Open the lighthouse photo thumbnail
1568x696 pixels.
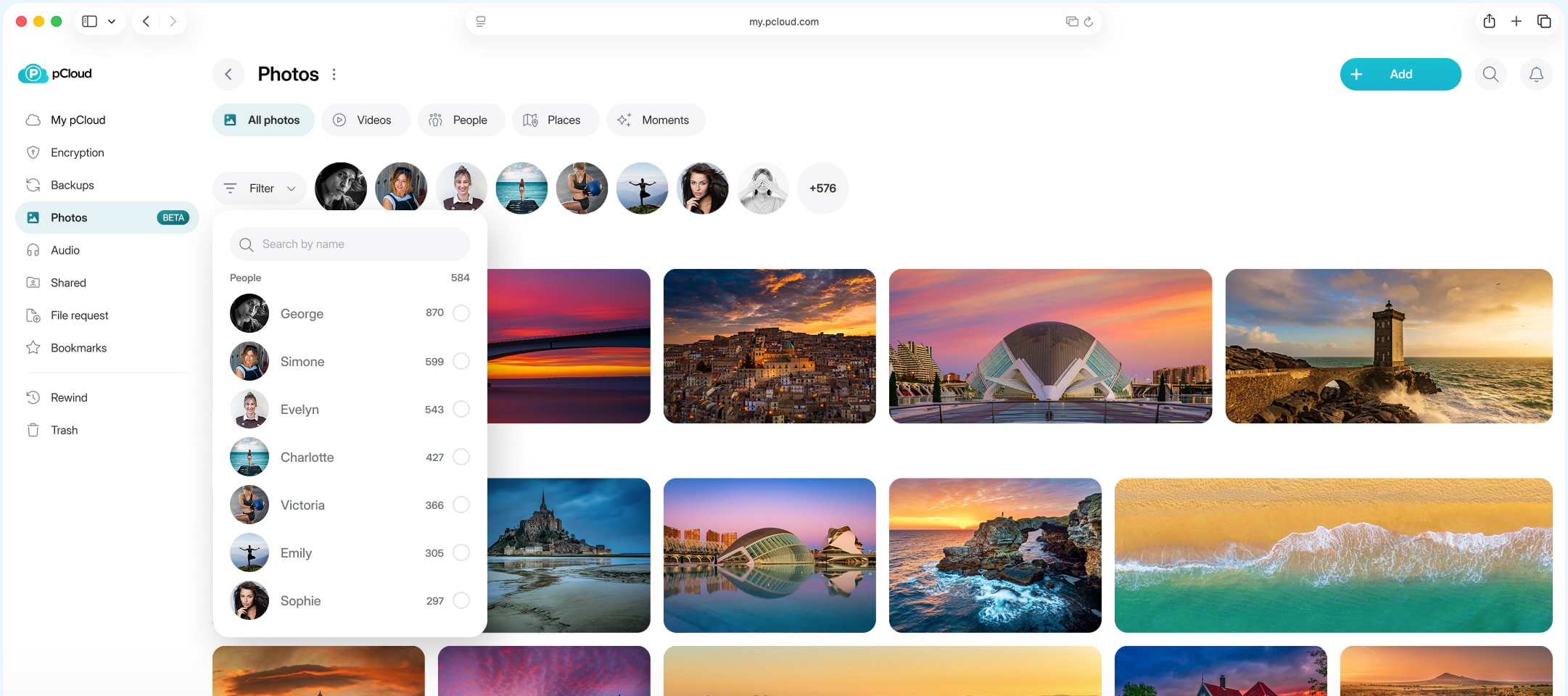tap(1388, 346)
